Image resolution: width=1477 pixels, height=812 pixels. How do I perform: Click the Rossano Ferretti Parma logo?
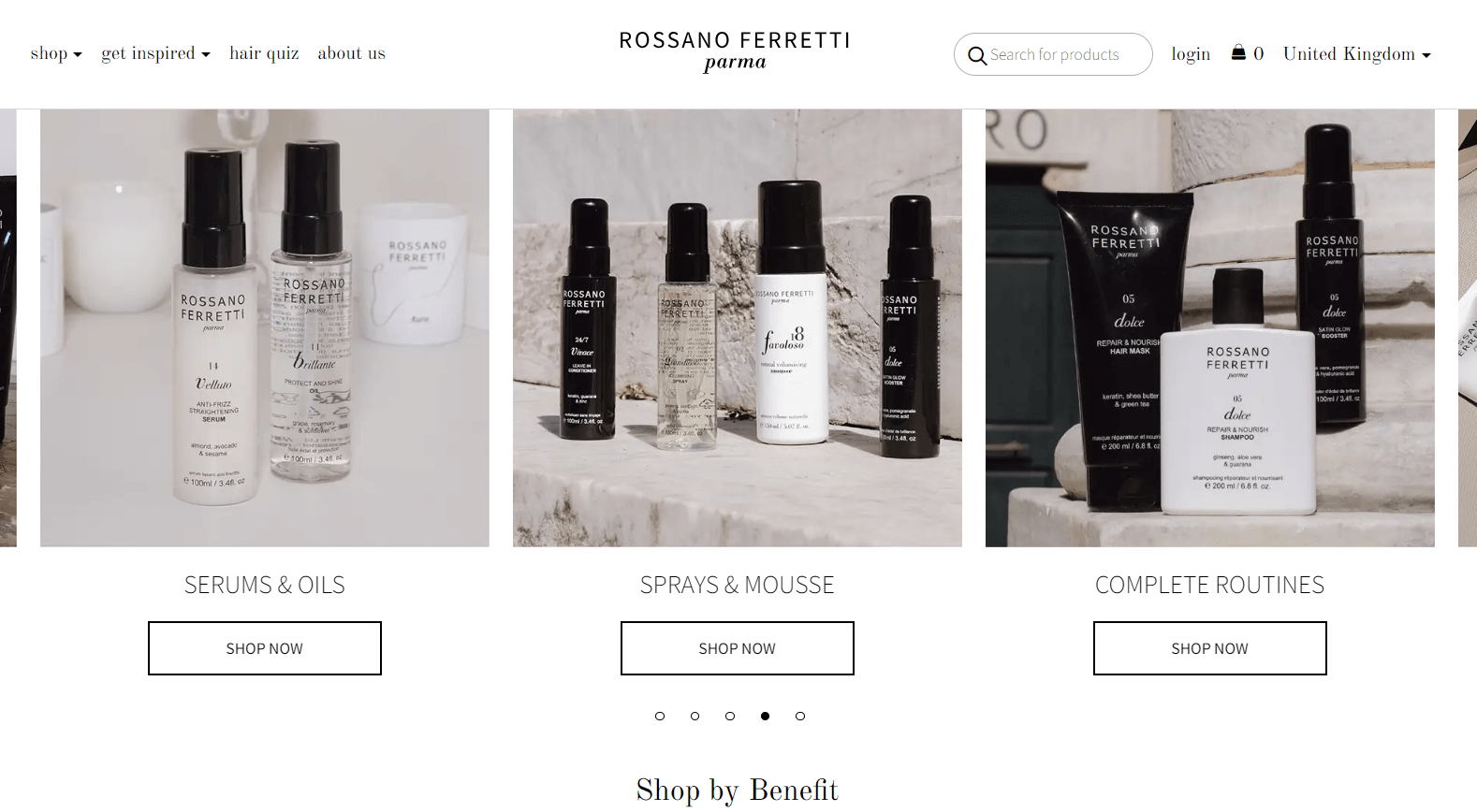[735, 51]
